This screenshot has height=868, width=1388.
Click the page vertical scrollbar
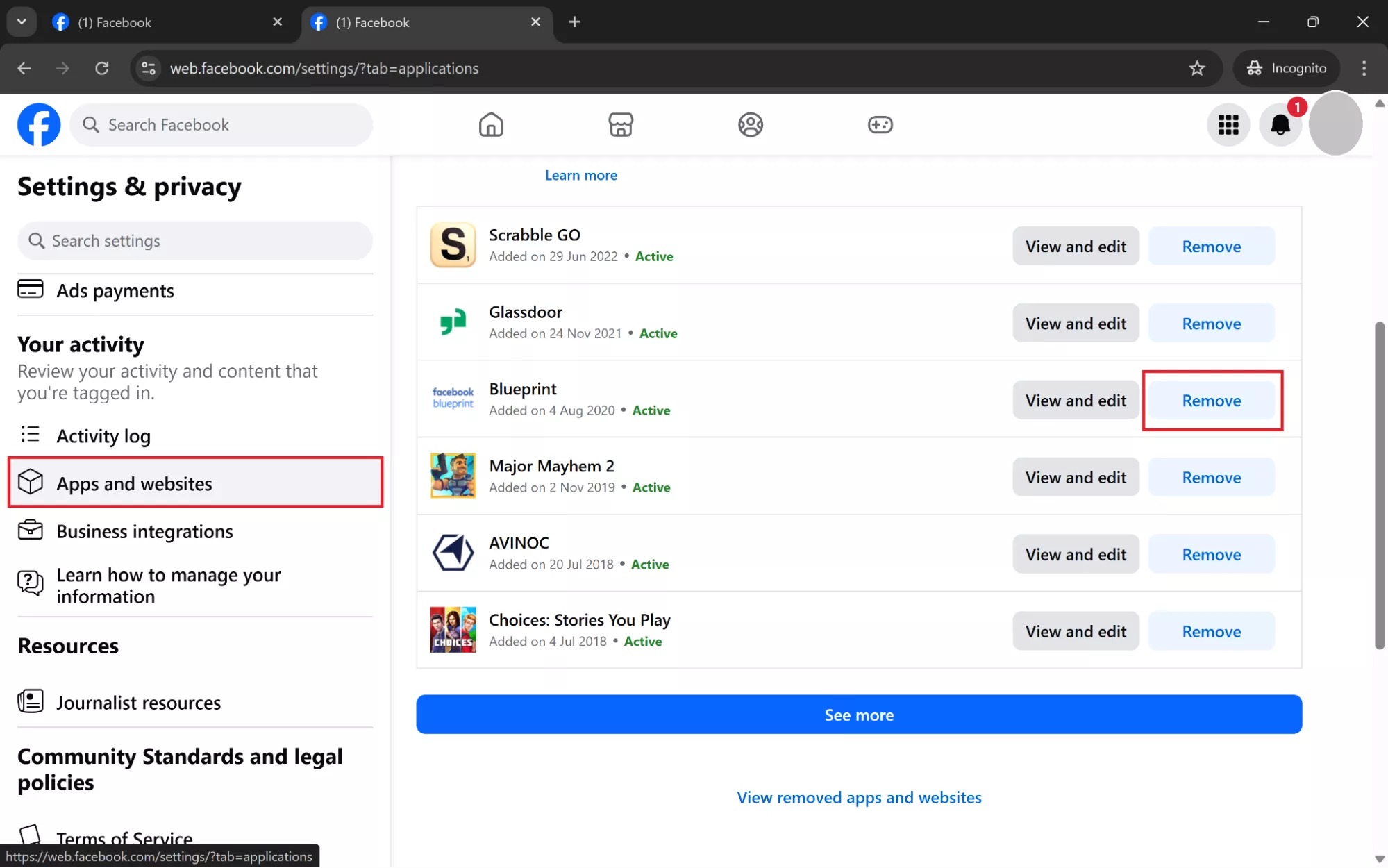[x=1379, y=486]
